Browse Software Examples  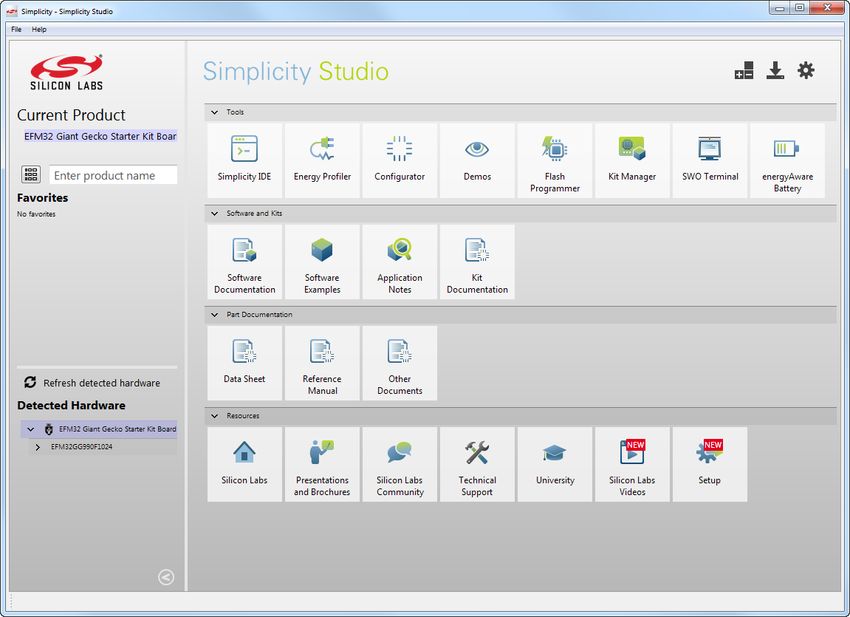click(322, 262)
